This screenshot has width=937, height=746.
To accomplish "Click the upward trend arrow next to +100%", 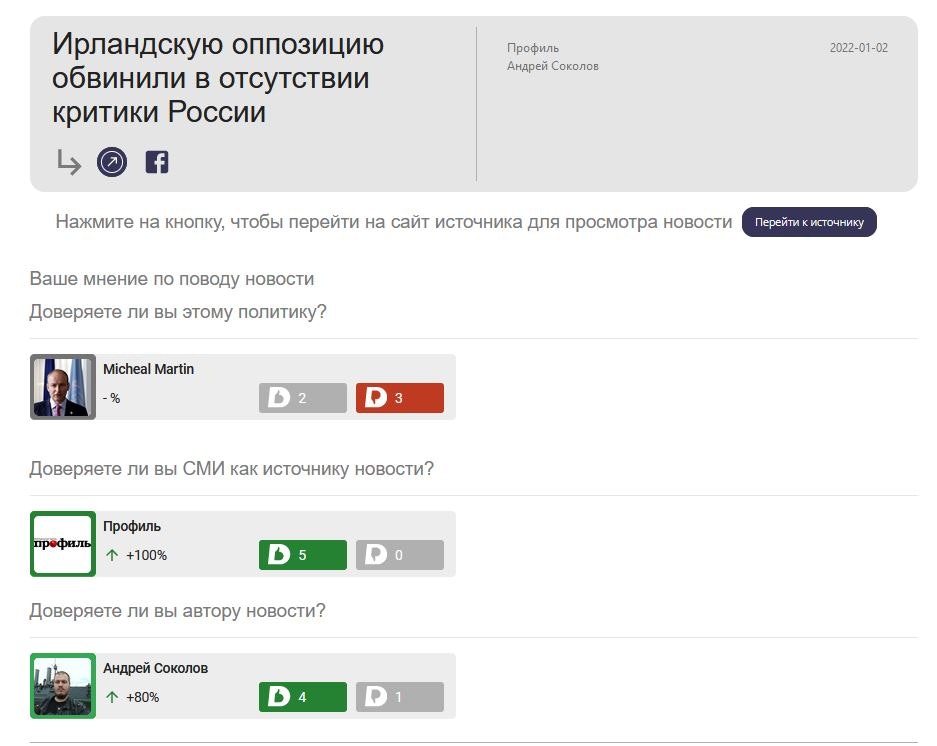I will [x=111, y=554].
